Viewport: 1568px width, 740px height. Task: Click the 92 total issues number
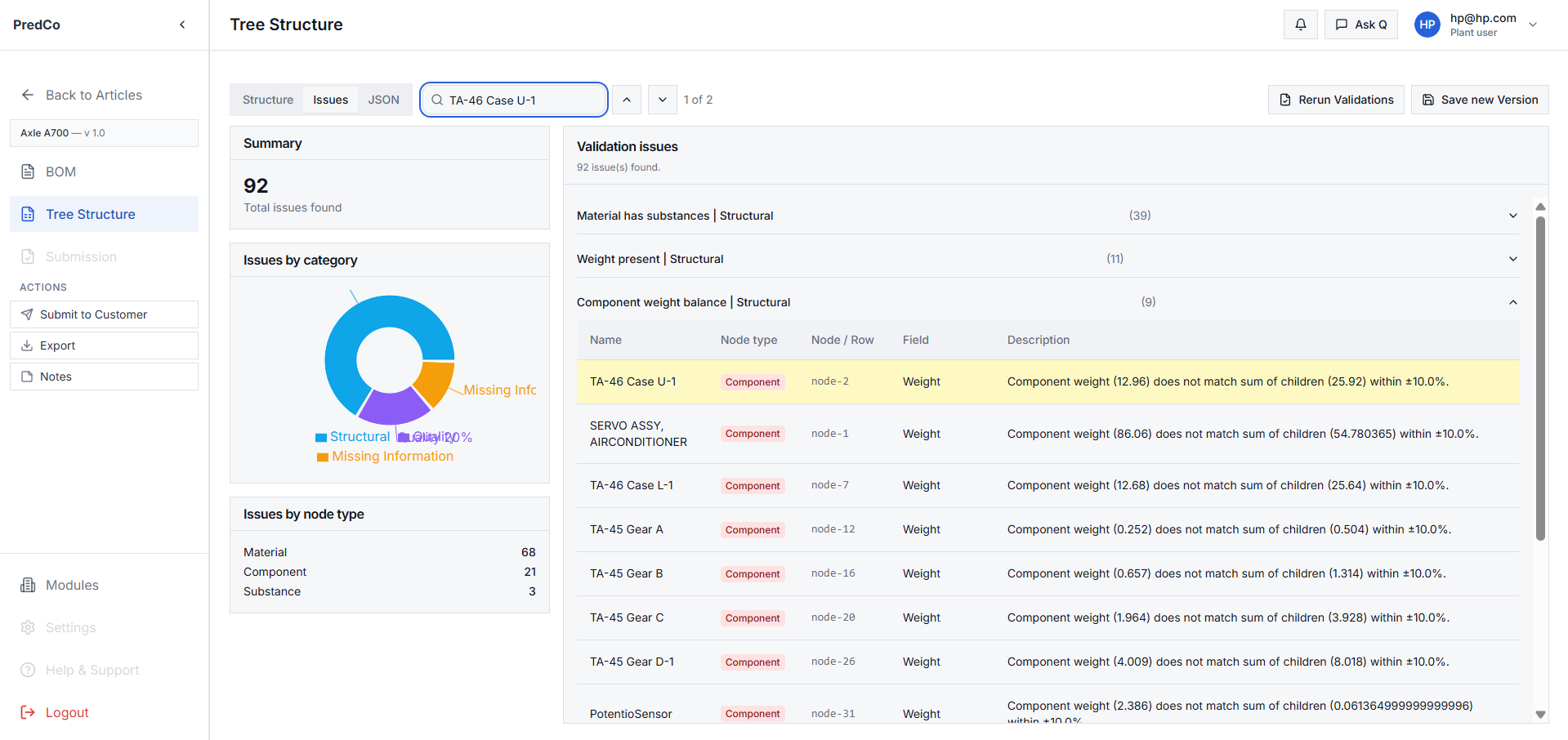coord(256,185)
